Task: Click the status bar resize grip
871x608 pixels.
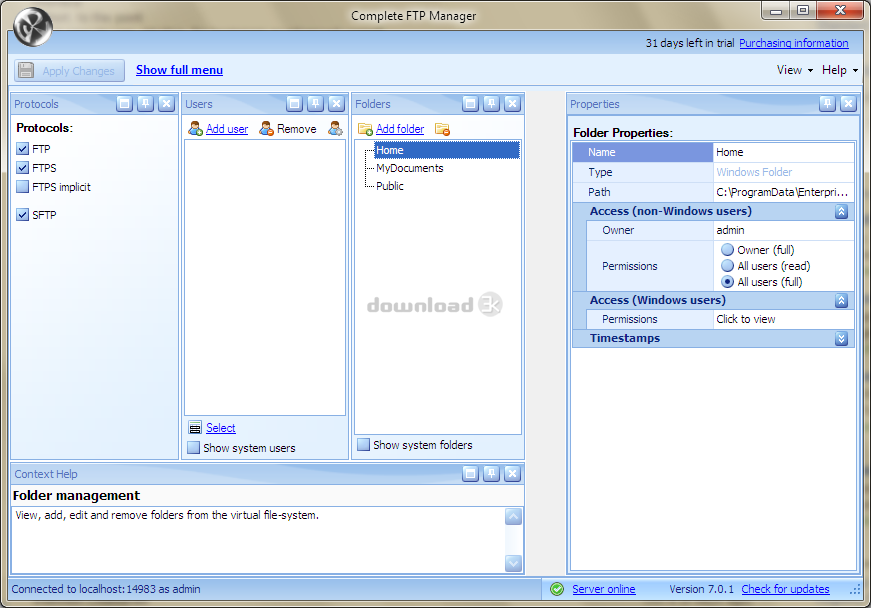Action: pyautogui.click(x=855, y=591)
